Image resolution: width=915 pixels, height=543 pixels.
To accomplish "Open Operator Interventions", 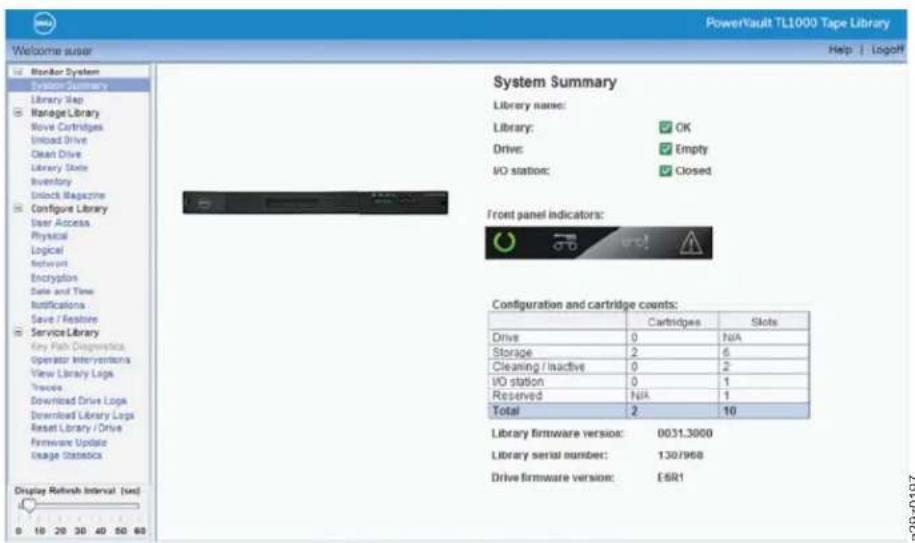I will click(x=81, y=360).
